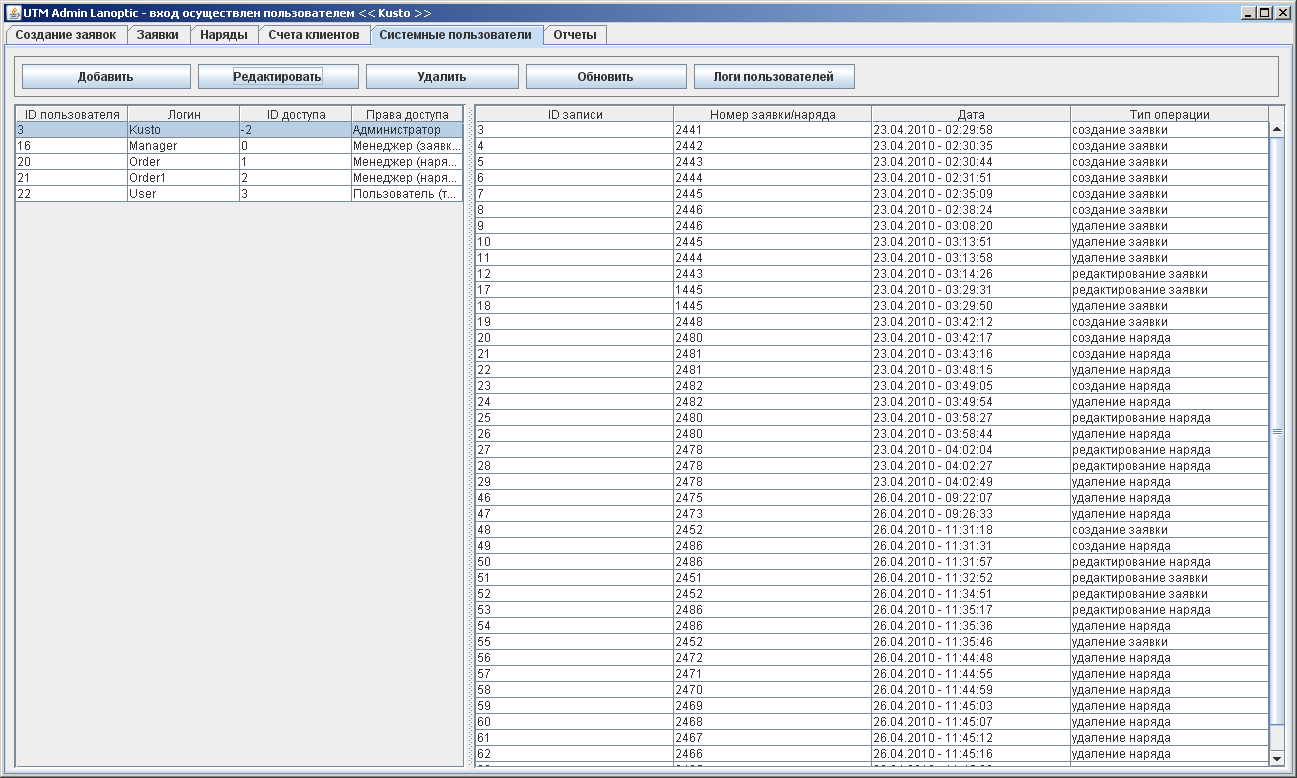Click the Добавить button

(x=106, y=77)
